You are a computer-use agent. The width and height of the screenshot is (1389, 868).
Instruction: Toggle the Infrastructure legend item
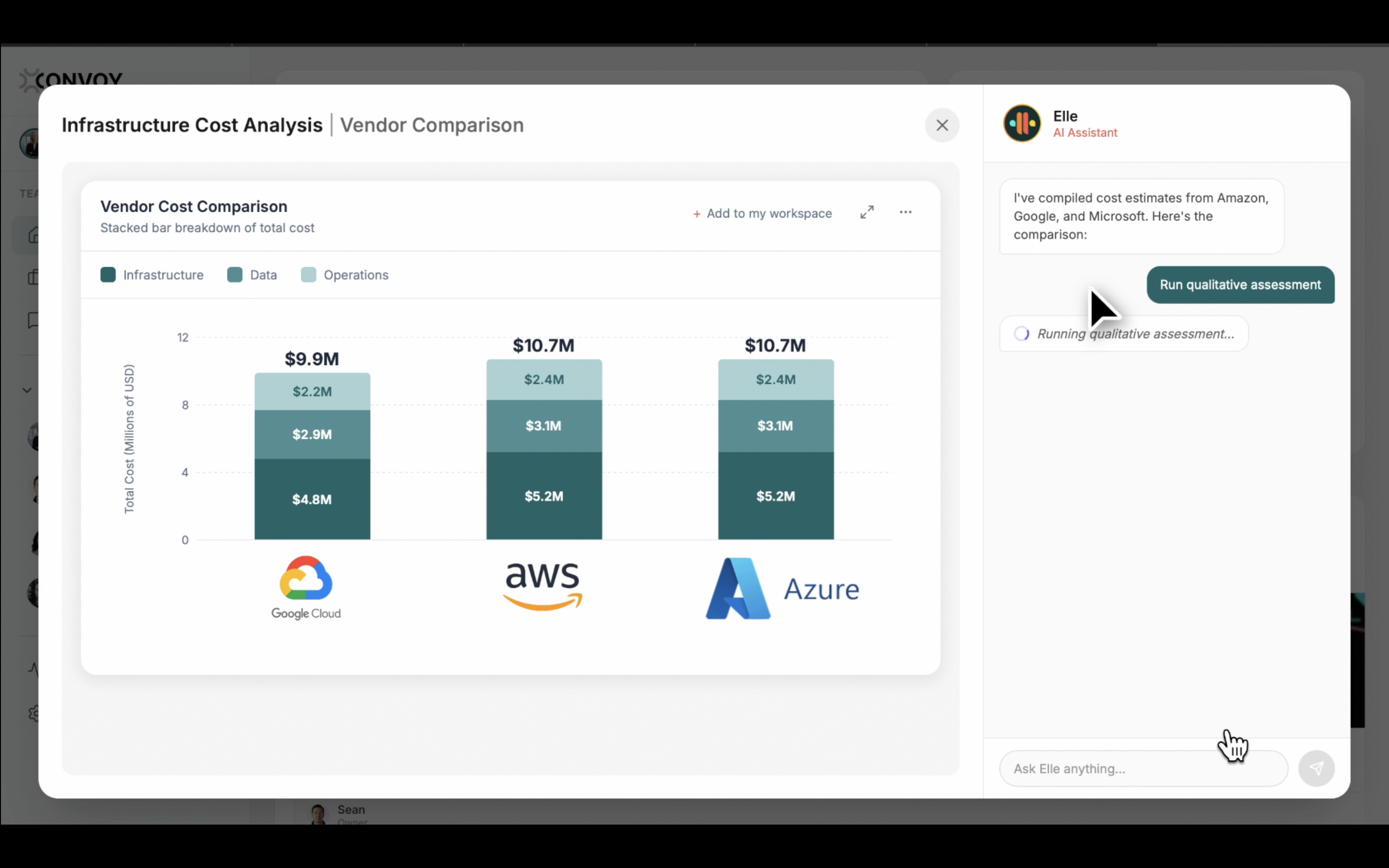click(152, 275)
